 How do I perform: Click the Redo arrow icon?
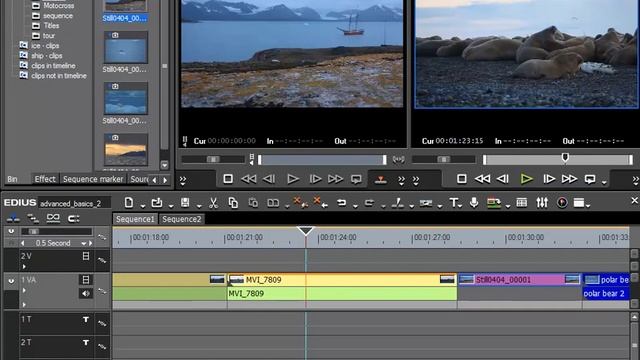(x=369, y=202)
